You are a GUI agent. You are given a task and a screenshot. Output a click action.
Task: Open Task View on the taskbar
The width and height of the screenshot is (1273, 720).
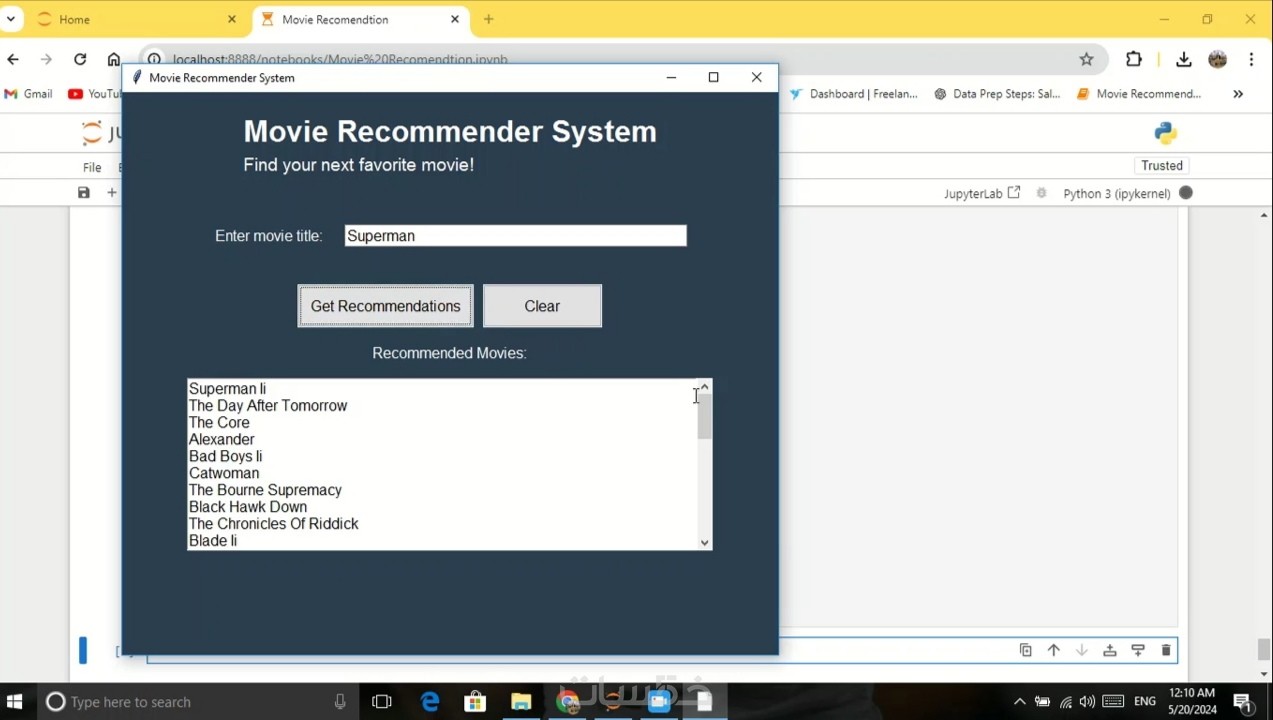click(382, 702)
